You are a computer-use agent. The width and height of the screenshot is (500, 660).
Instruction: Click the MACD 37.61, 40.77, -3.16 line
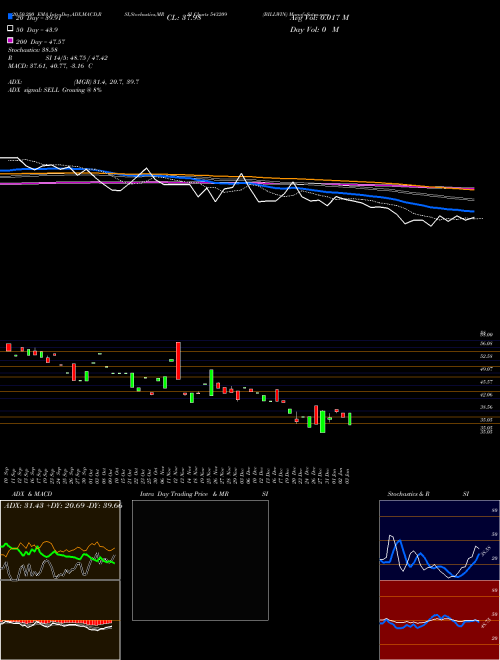[51, 66]
